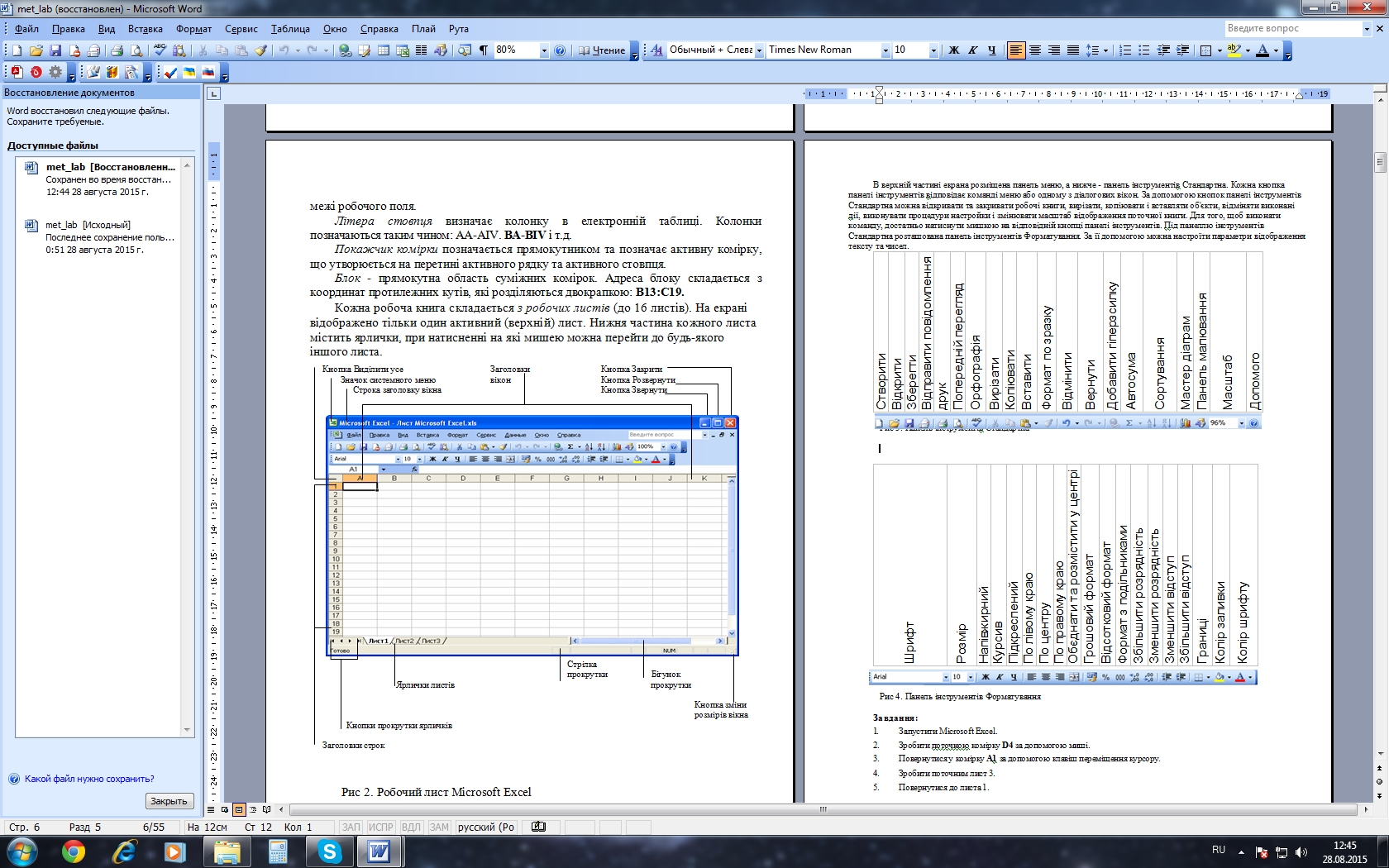
Task: Click the red Adobe PDF convert icon
Action: click(x=16, y=73)
